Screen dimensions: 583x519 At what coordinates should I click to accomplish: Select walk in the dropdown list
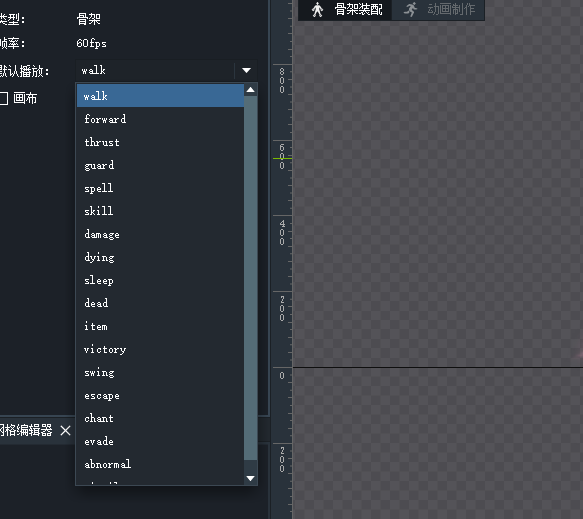click(160, 96)
